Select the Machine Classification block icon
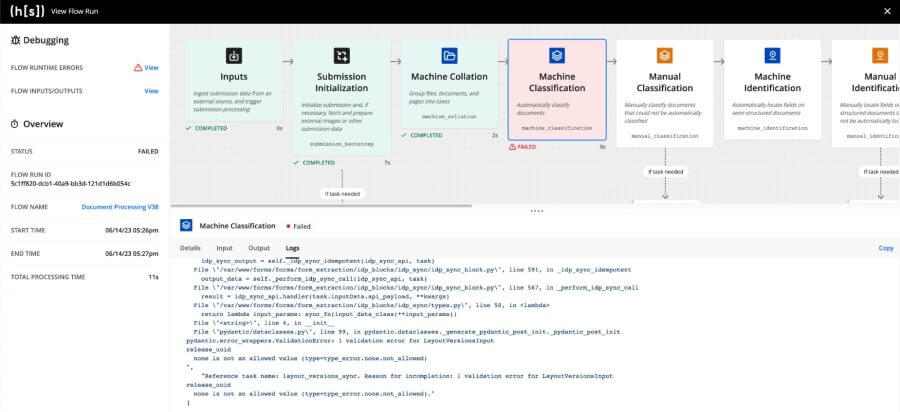 (x=557, y=56)
